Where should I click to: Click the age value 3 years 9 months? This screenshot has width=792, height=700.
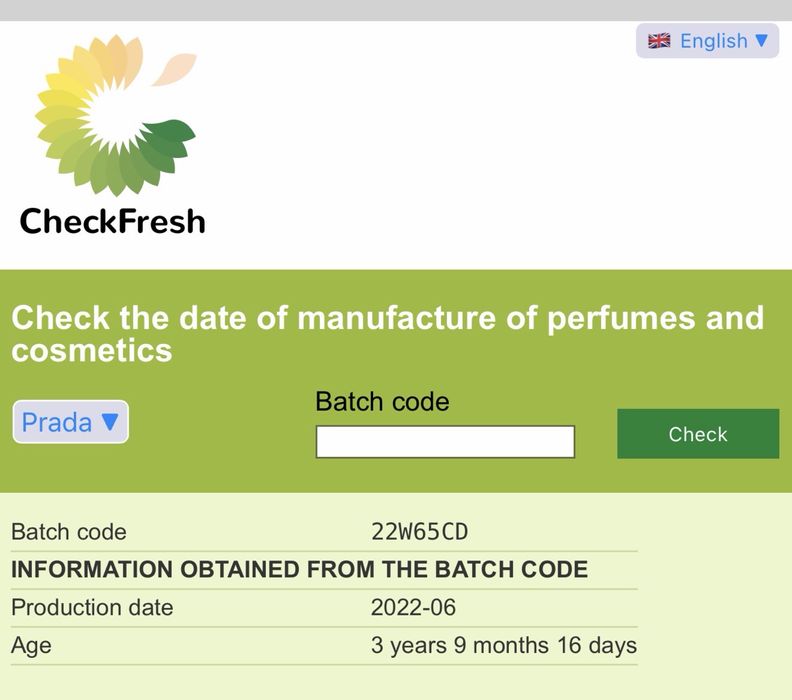(503, 645)
